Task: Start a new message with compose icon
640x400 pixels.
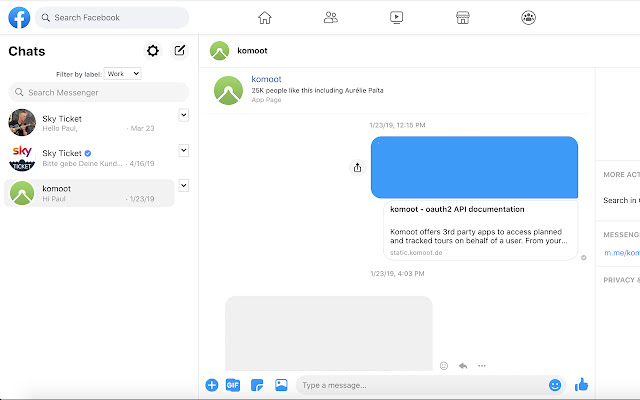Action: pos(180,51)
